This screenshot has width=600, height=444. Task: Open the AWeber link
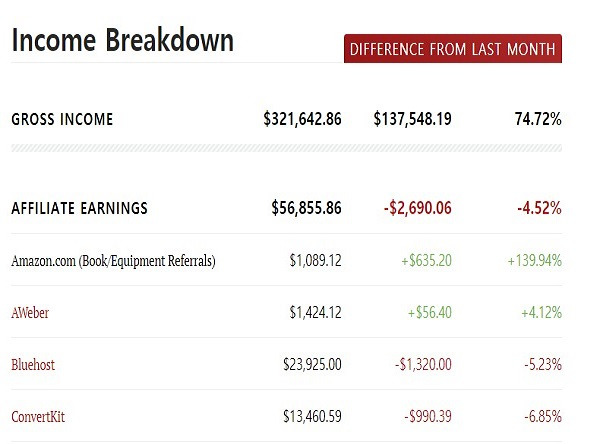[30, 313]
